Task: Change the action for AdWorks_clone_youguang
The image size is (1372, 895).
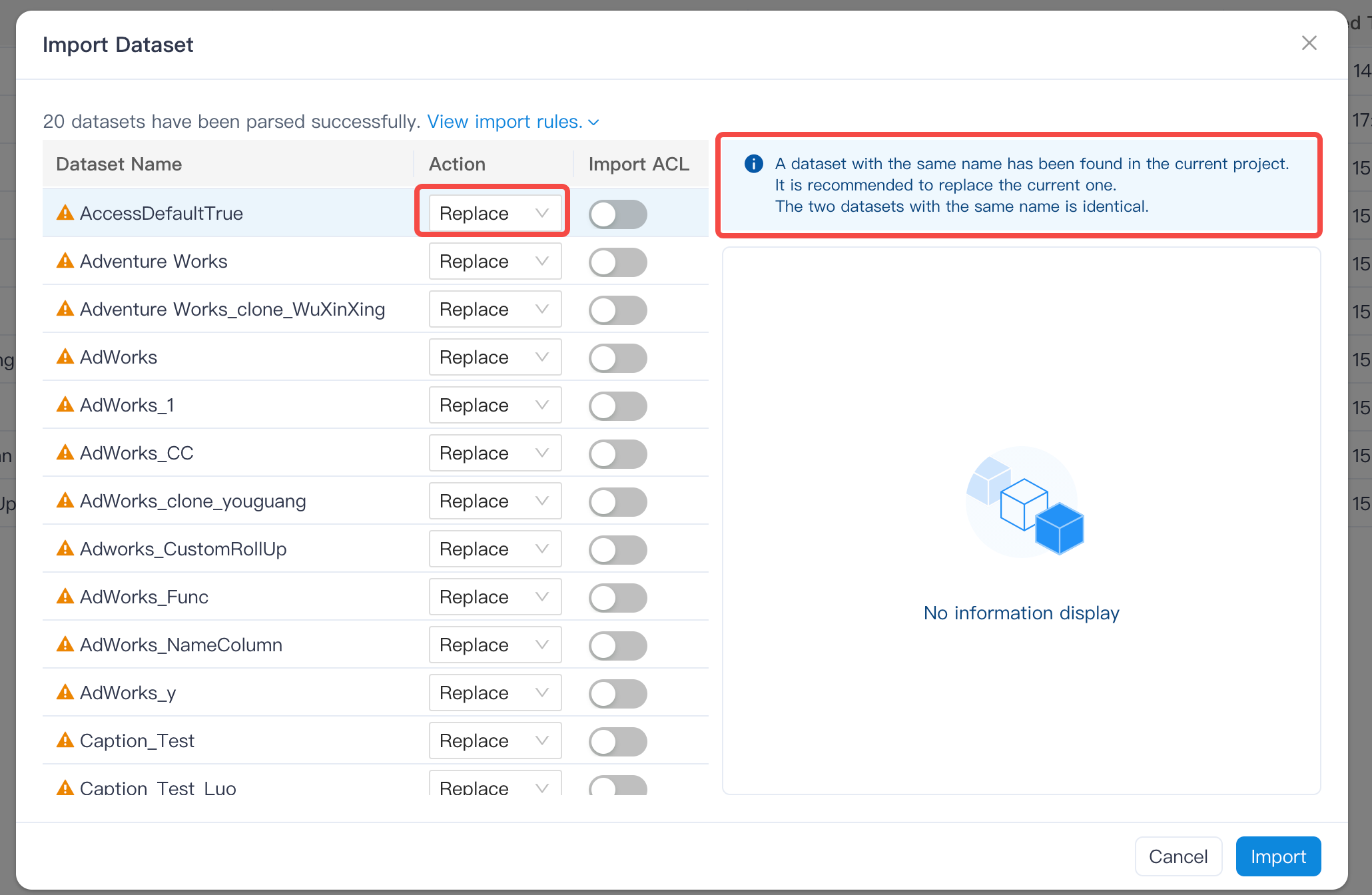Action: click(x=496, y=501)
